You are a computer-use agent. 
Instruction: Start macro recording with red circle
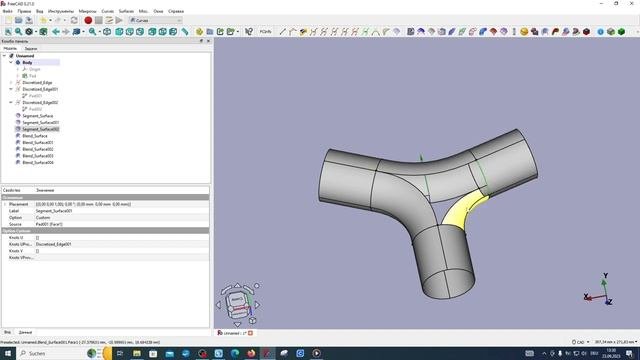(88, 20)
